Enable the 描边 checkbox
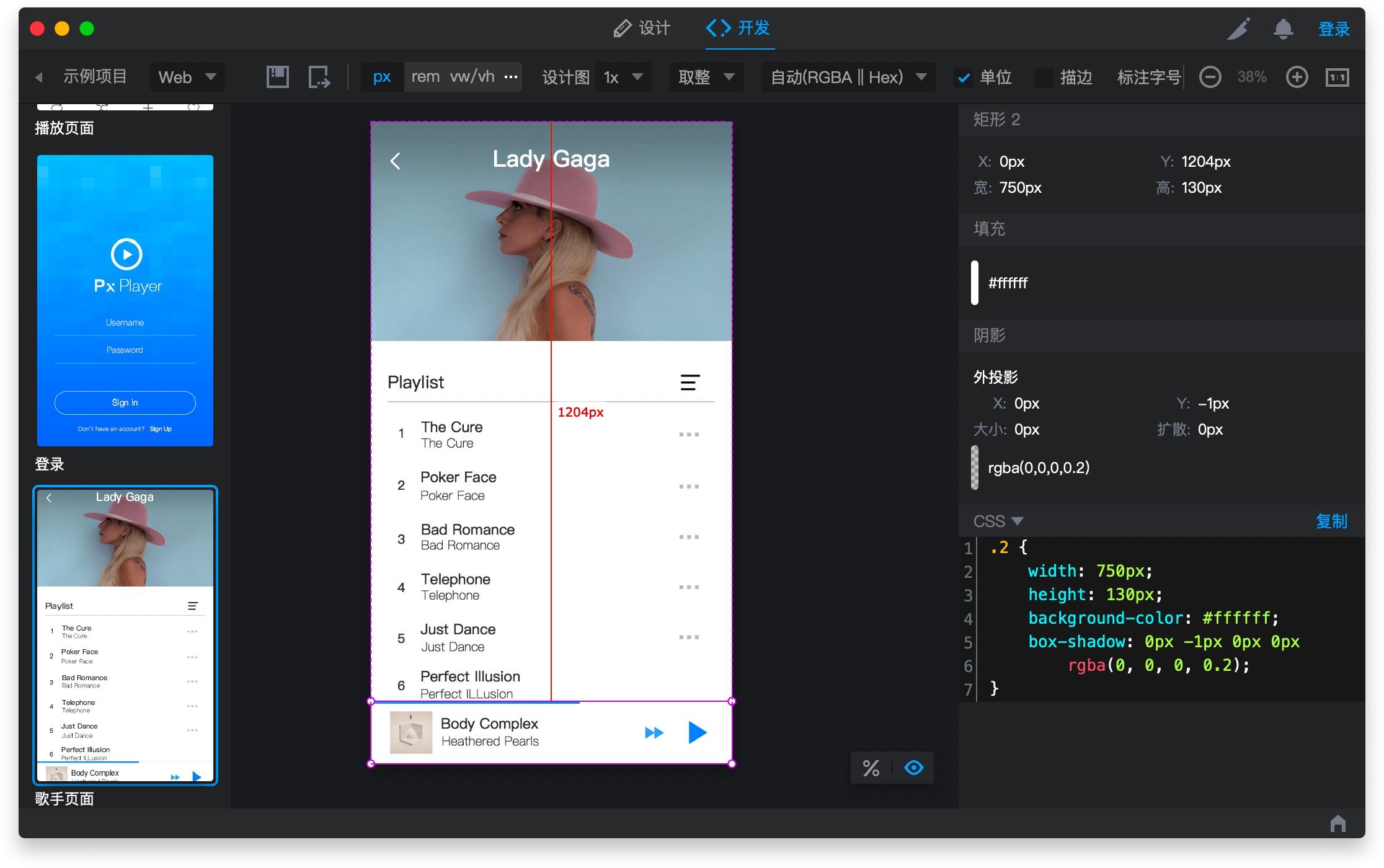This screenshot has width=1384, height=868. 1044,77
